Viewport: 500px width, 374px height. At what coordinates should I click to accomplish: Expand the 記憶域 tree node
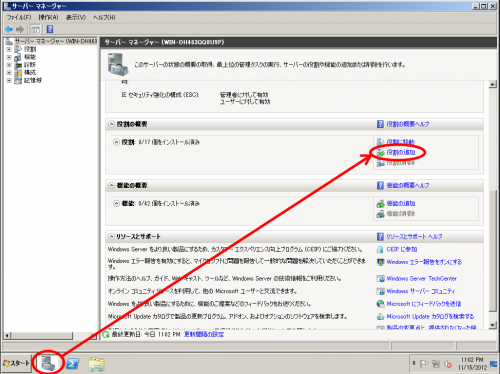(x=9, y=80)
